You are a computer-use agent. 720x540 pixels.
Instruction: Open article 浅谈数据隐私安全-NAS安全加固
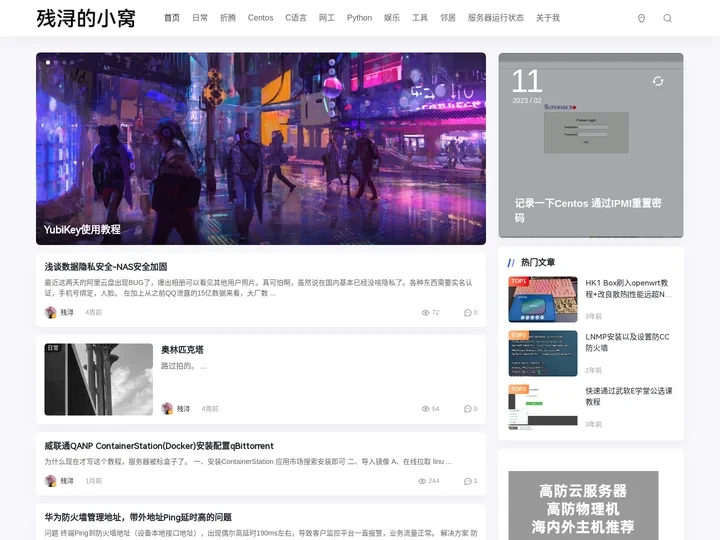(x=106, y=267)
